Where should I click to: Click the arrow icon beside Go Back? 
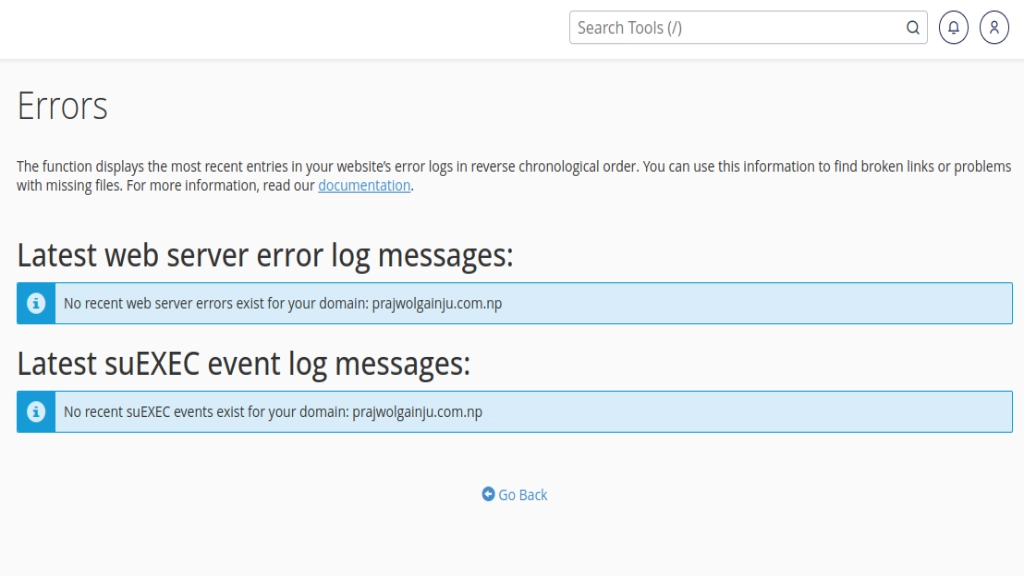[487, 494]
